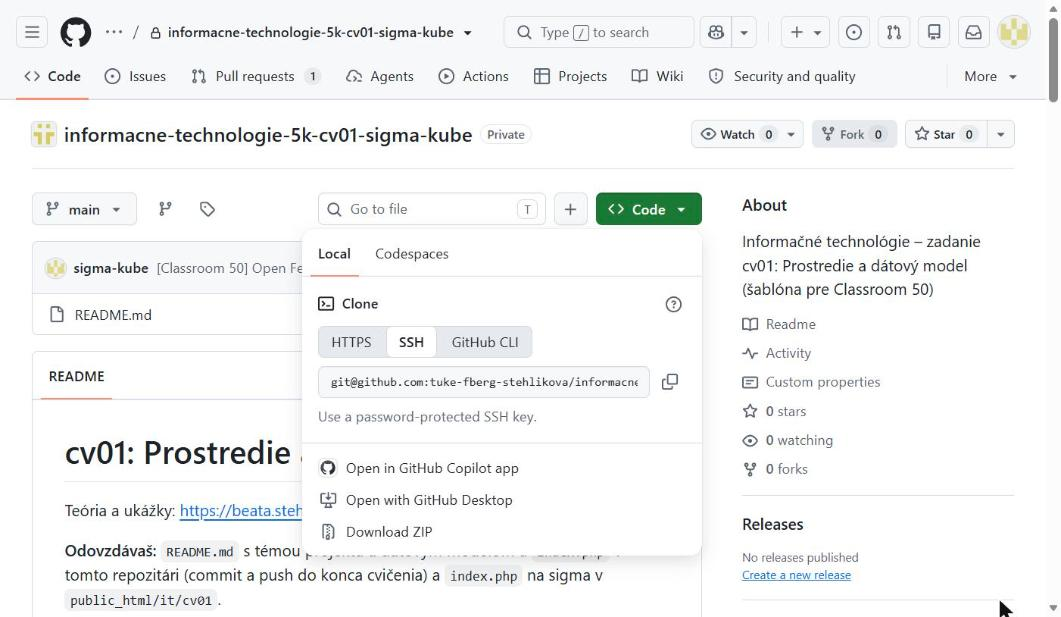View tags via tag icon
The width and height of the screenshot is (1061, 617).
[207, 210]
